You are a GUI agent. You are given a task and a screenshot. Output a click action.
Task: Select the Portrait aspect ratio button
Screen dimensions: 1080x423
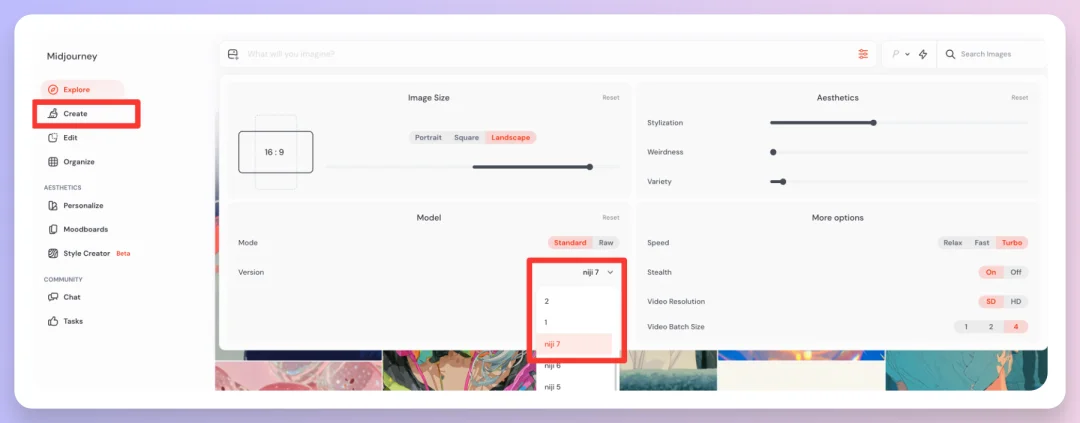point(428,137)
